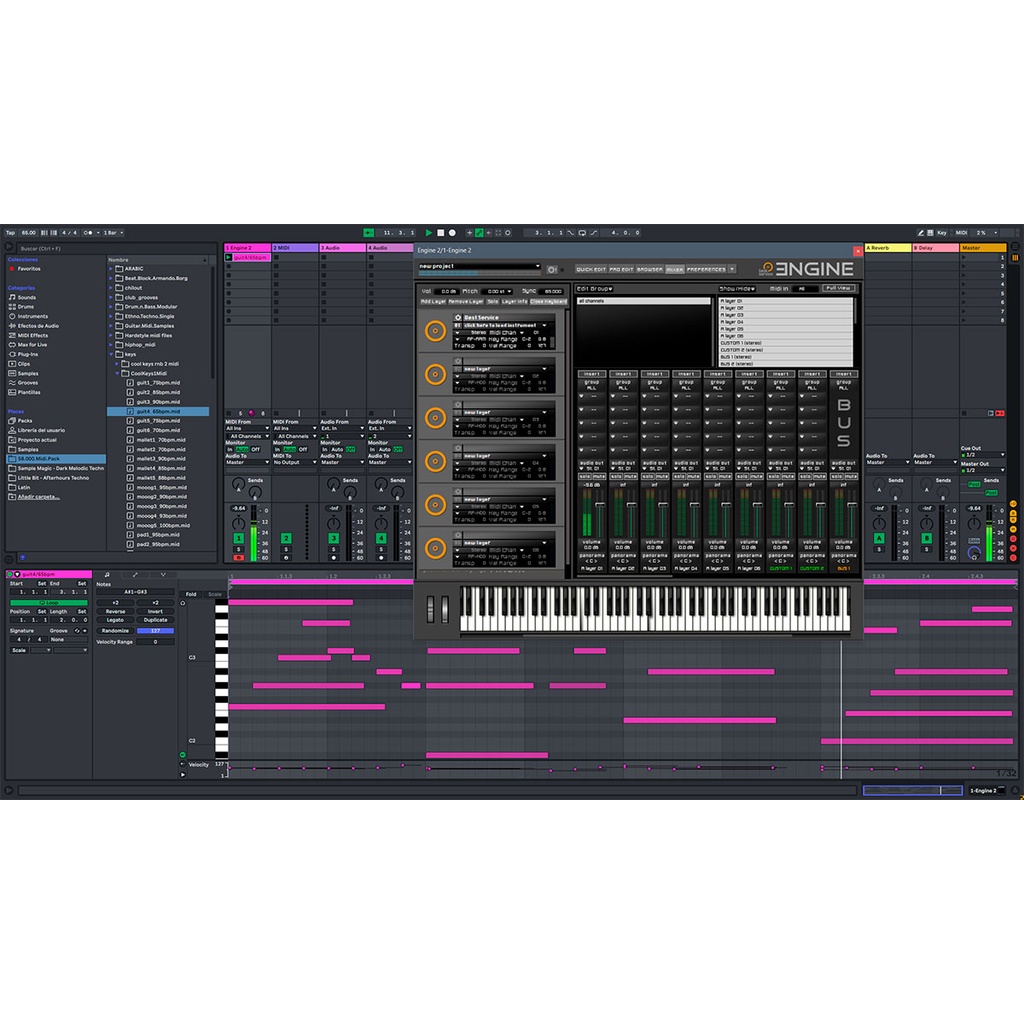
Task: Open track 2 No Output dropdown
Action: [x=295, y=462]
